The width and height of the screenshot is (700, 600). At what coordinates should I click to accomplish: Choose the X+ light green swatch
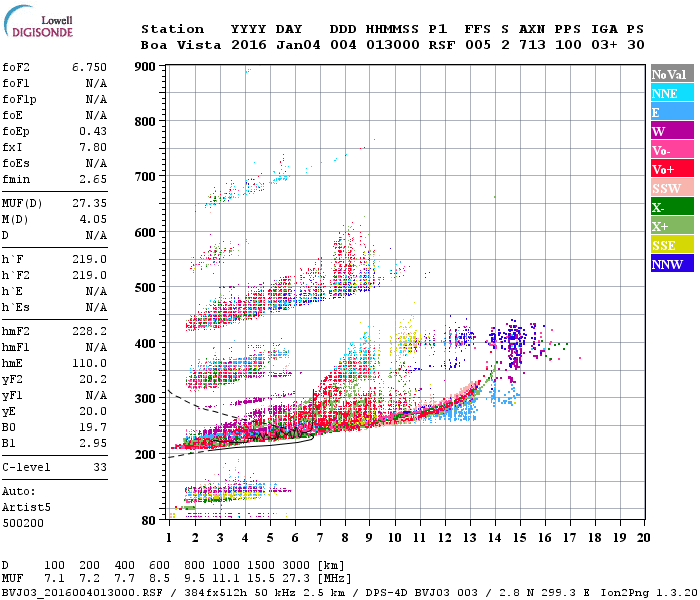point(672,226)
